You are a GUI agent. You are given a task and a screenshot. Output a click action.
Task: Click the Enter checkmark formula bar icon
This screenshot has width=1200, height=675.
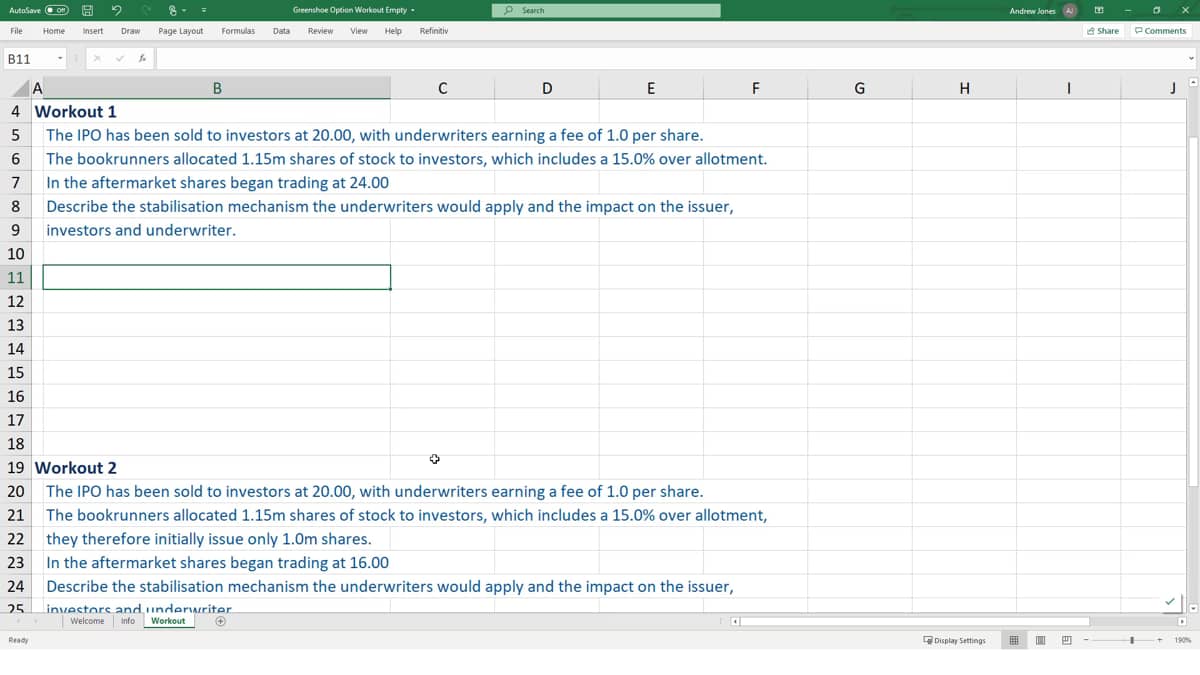click(x=119, y=59)
